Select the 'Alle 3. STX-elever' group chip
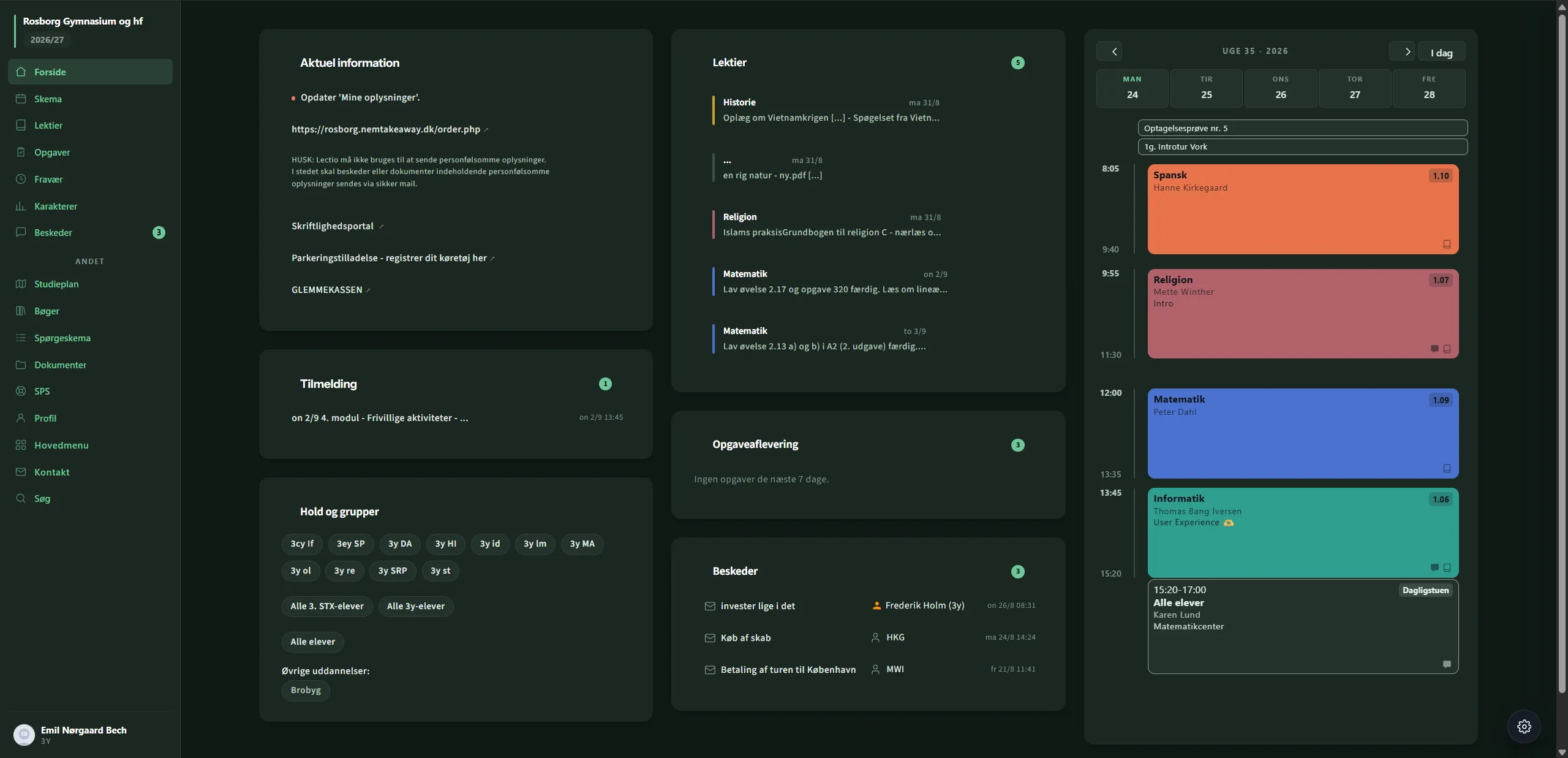The image size is (1568, 758). coord(327,606)
